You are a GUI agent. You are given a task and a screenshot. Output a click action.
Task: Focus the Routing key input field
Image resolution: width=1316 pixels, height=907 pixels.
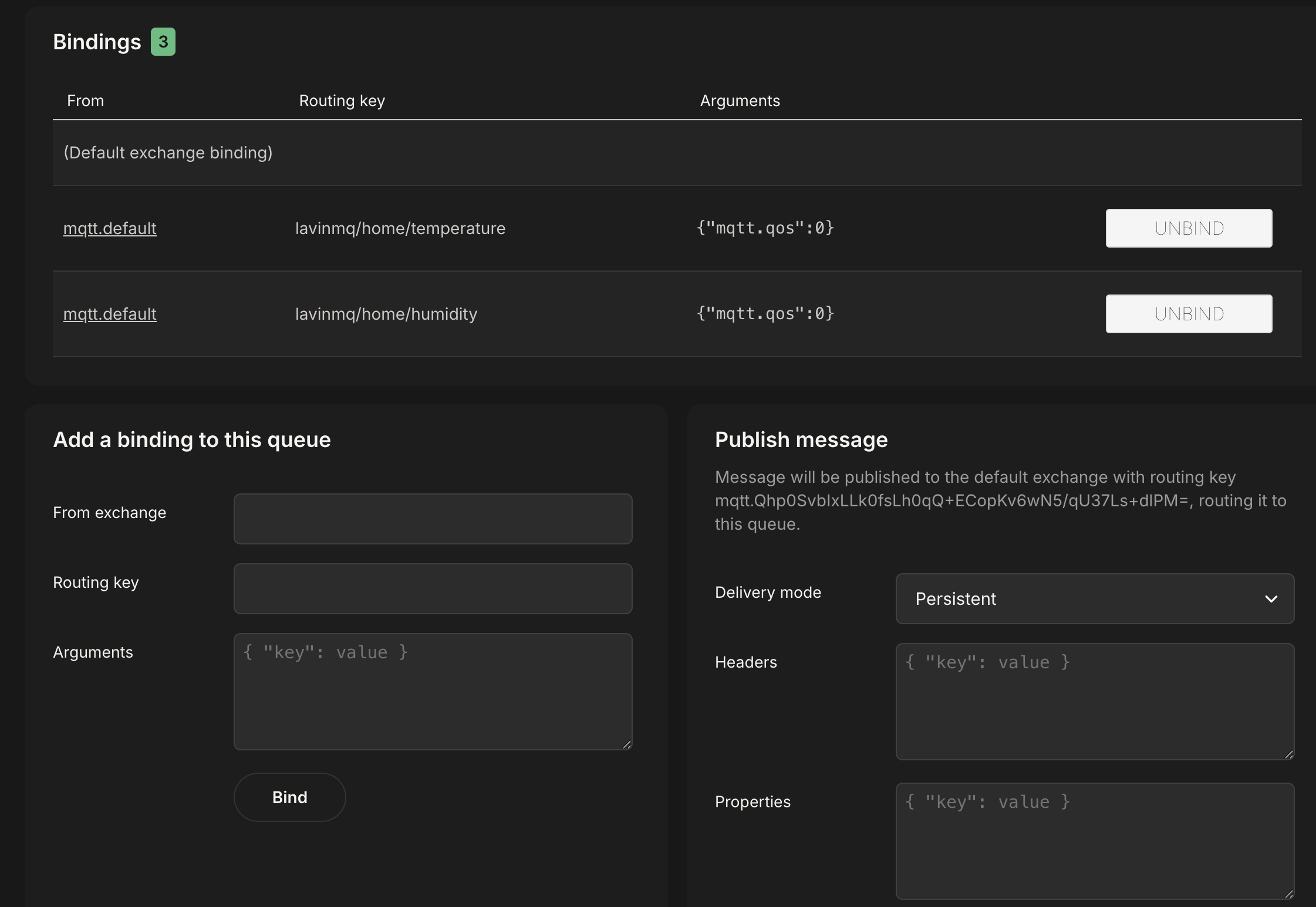pos(433,588)
